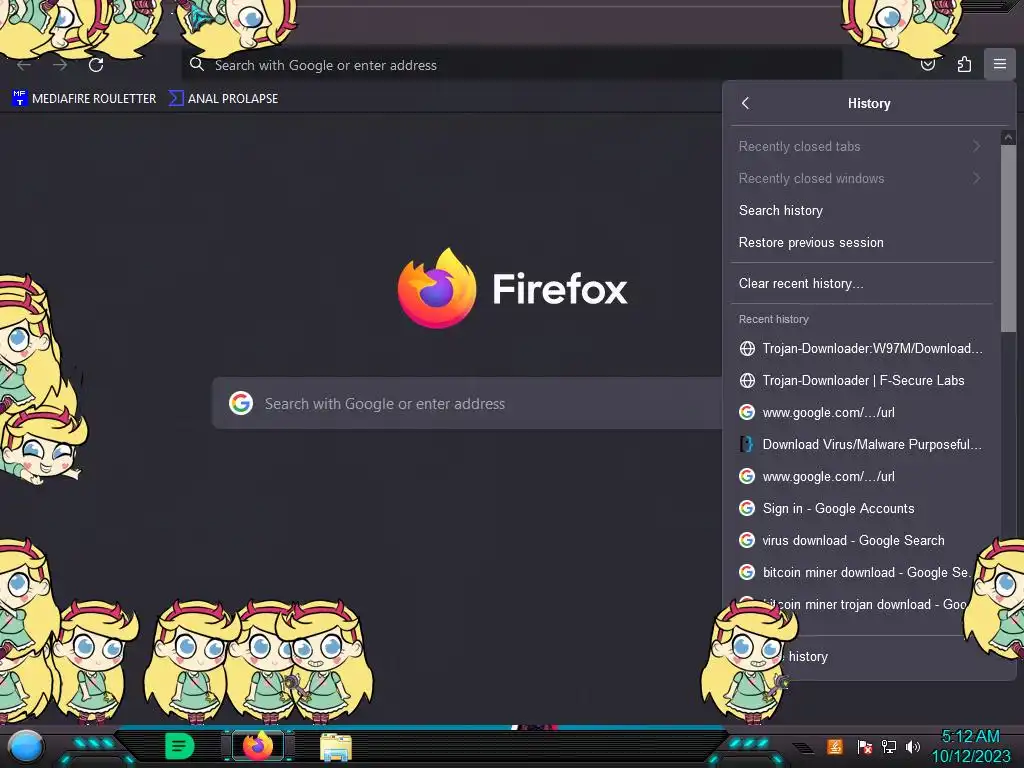1024x768 pixels.
Task: Reload the page with the refresh icon
Action: 96,65
